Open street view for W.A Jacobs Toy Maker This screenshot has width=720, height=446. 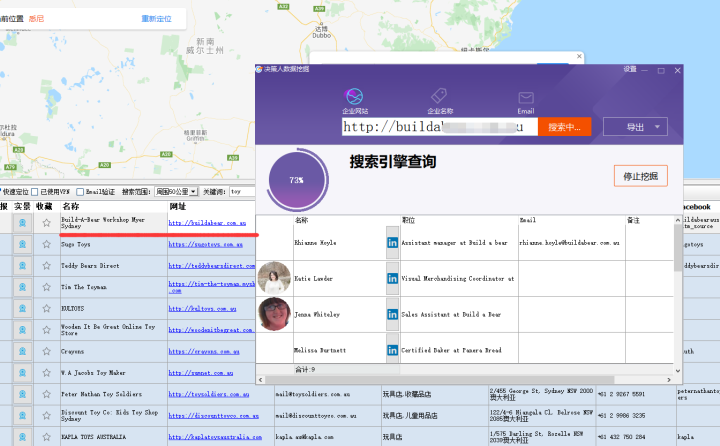tap(22, 373)
